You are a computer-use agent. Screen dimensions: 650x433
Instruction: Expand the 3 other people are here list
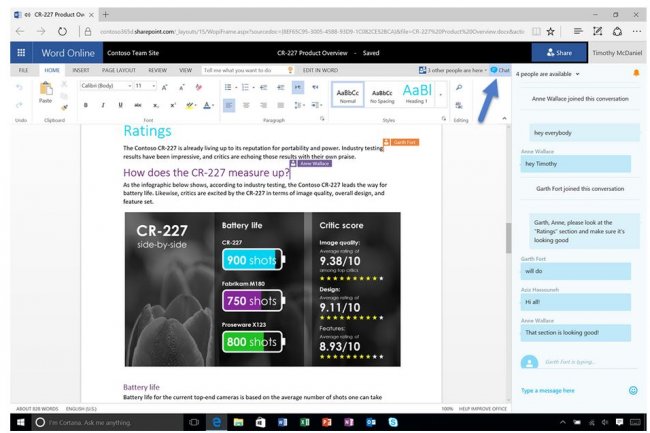pos(453,70)
